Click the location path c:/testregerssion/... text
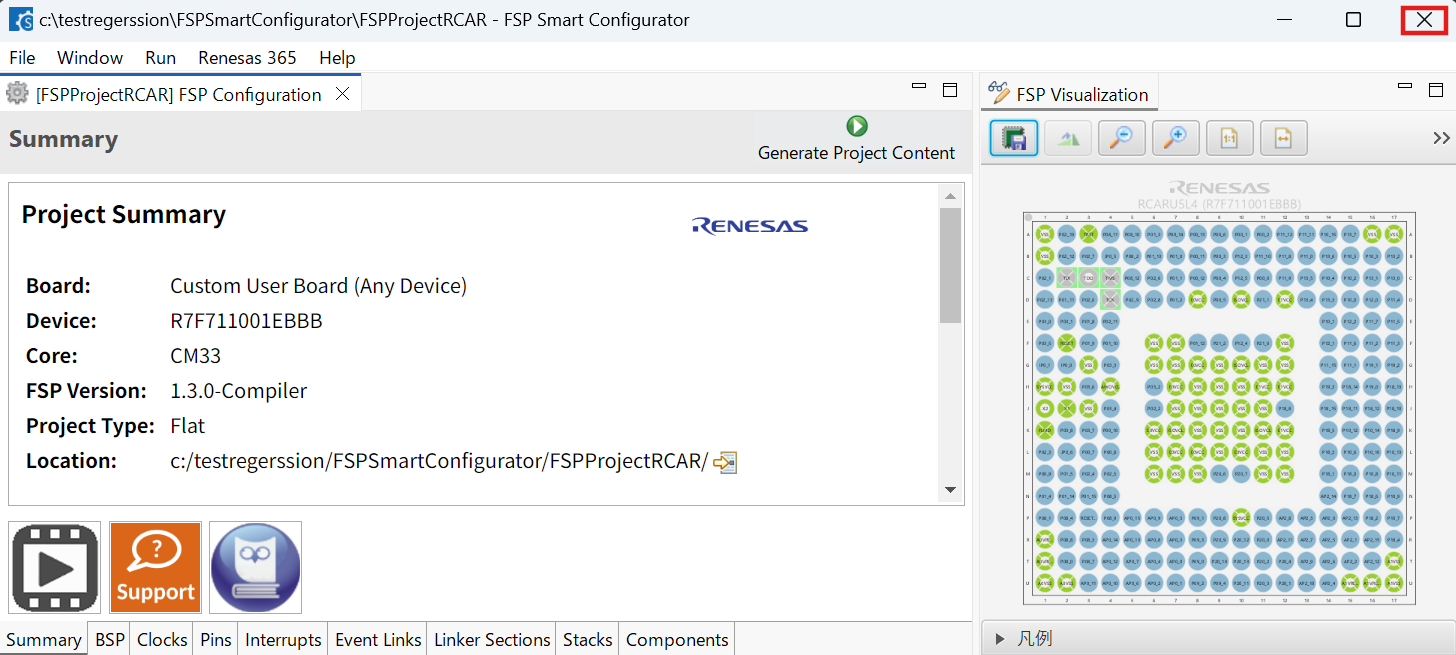The height and width of the screenshot is (655, 1456). click(x=439, y=461)
